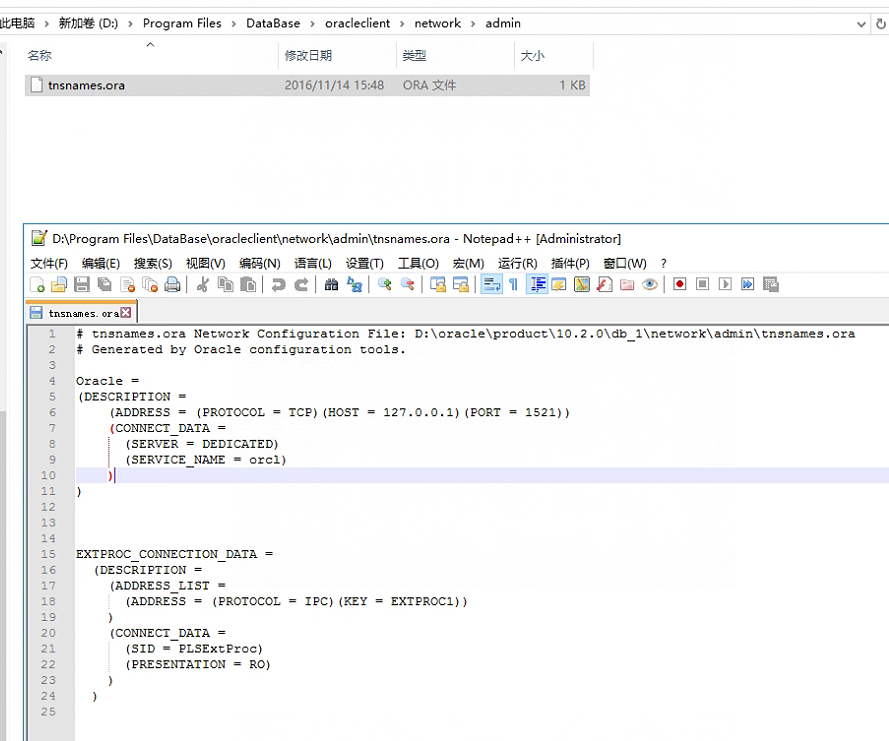Select line 10 in the line number margin

(x=48, y=475)
